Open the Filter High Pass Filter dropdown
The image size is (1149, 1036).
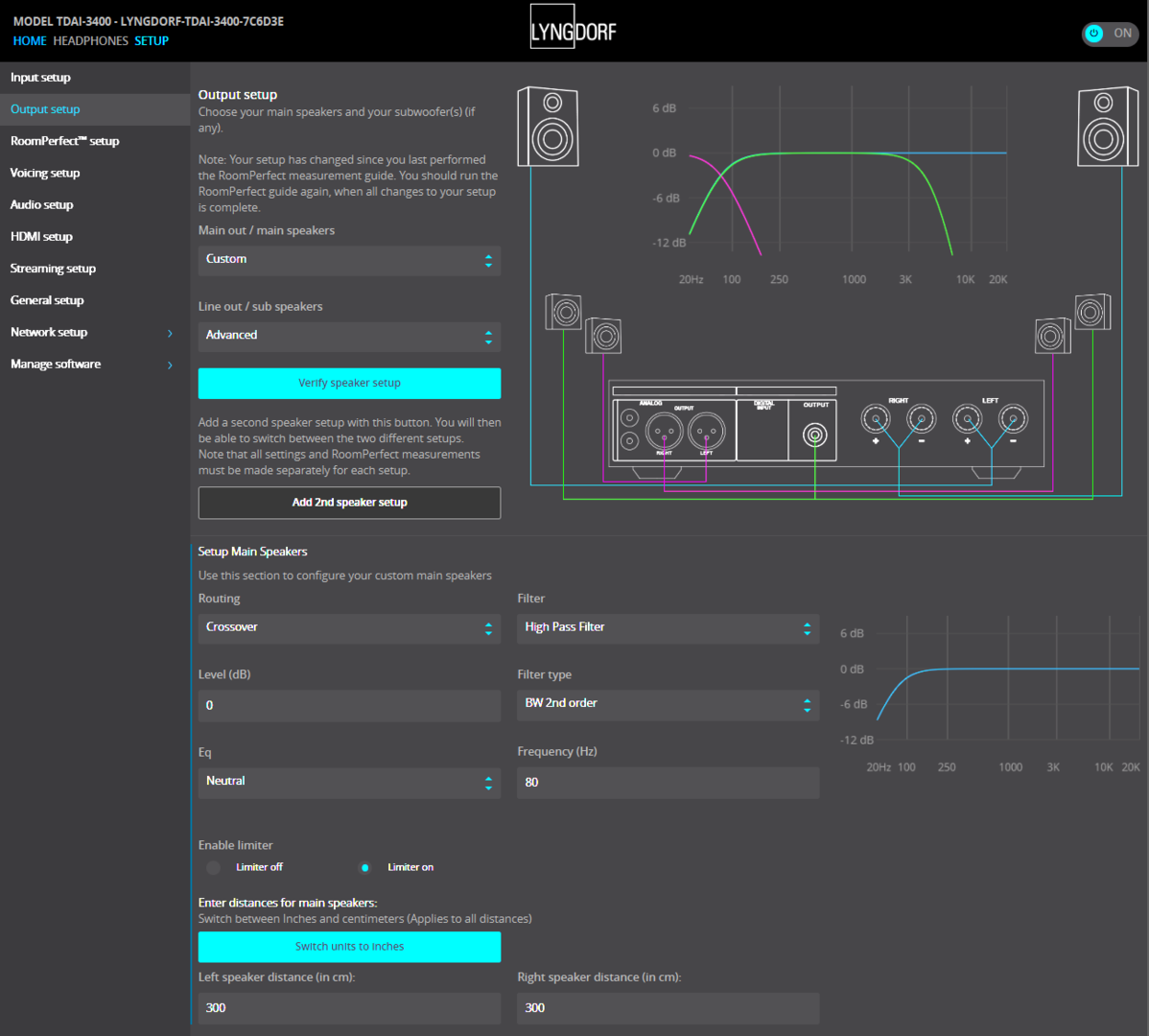pyautogui.click(x=668, y=628)
